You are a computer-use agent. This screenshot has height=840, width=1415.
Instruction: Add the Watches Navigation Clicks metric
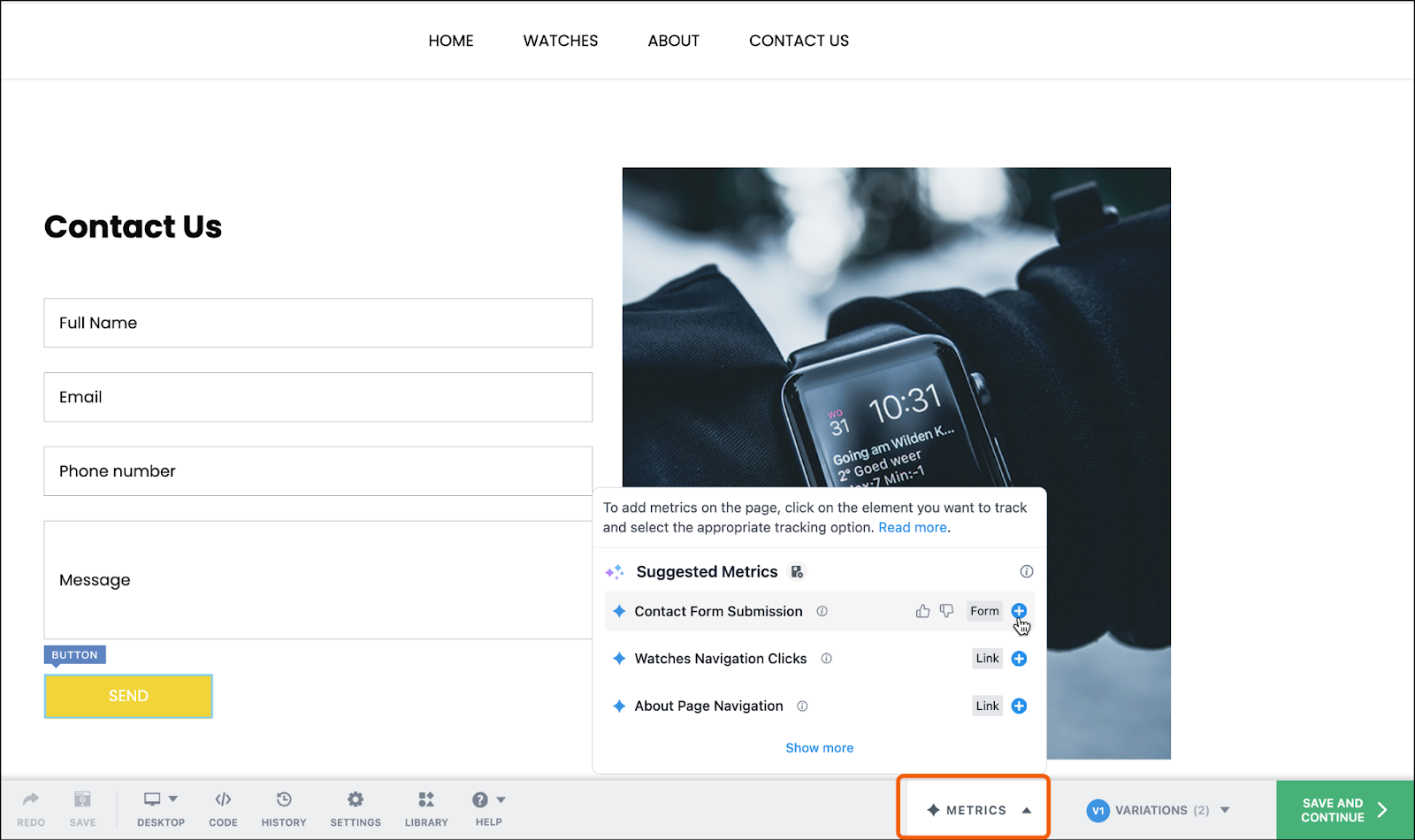point(1019,659)
